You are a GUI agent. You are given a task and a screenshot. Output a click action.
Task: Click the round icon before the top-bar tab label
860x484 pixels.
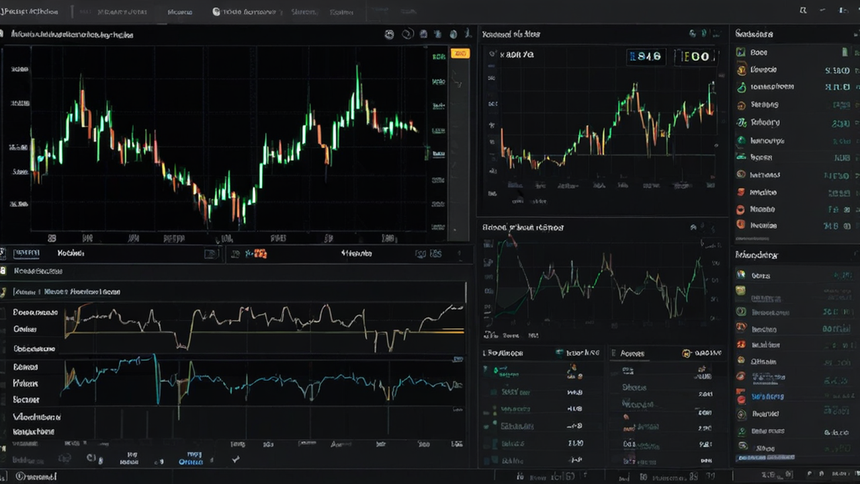[x=216, y=12]
